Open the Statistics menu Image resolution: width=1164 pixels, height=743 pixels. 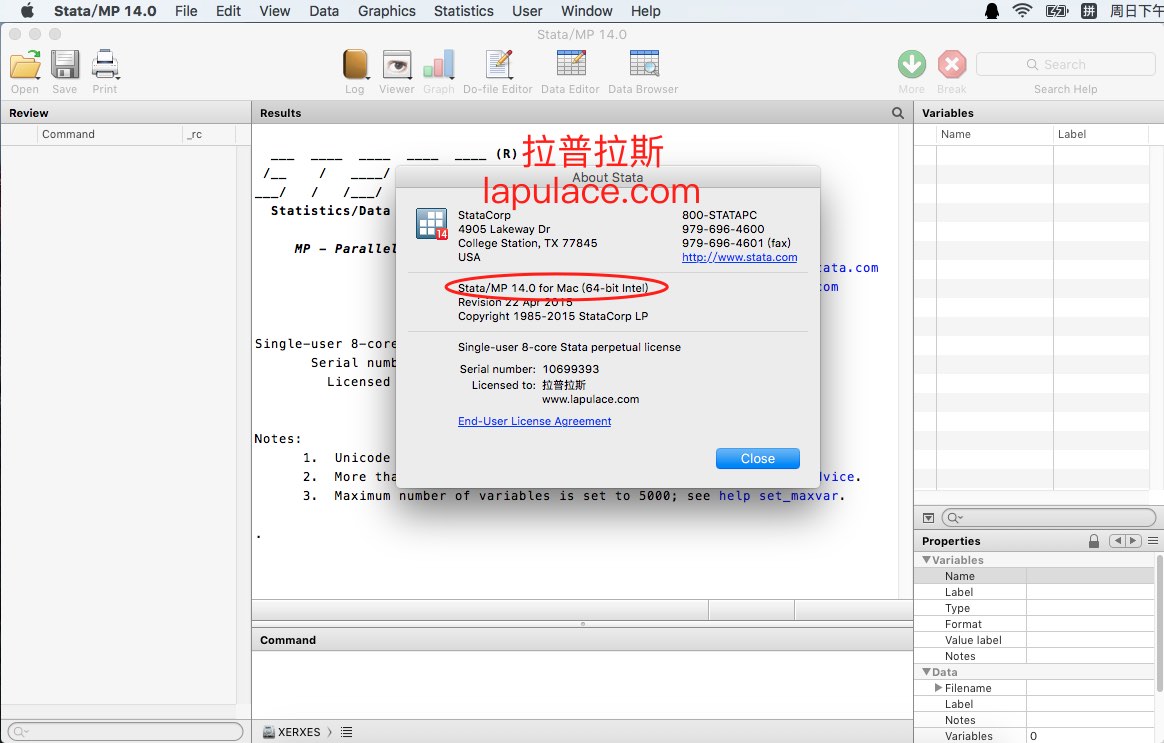(x=463, y=11)
